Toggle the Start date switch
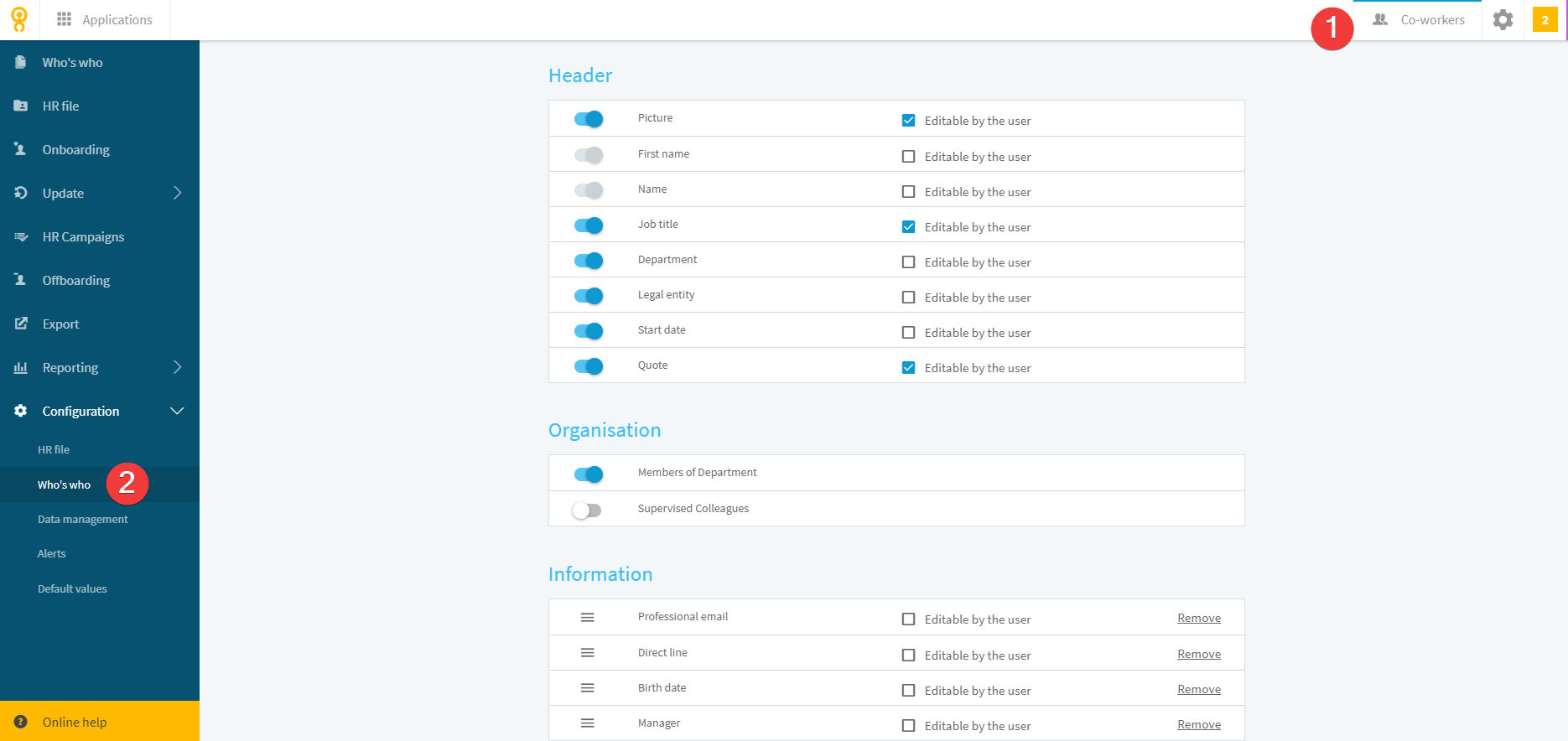The width and height of the screenshot is (1568, 741). tap(589, 331)
